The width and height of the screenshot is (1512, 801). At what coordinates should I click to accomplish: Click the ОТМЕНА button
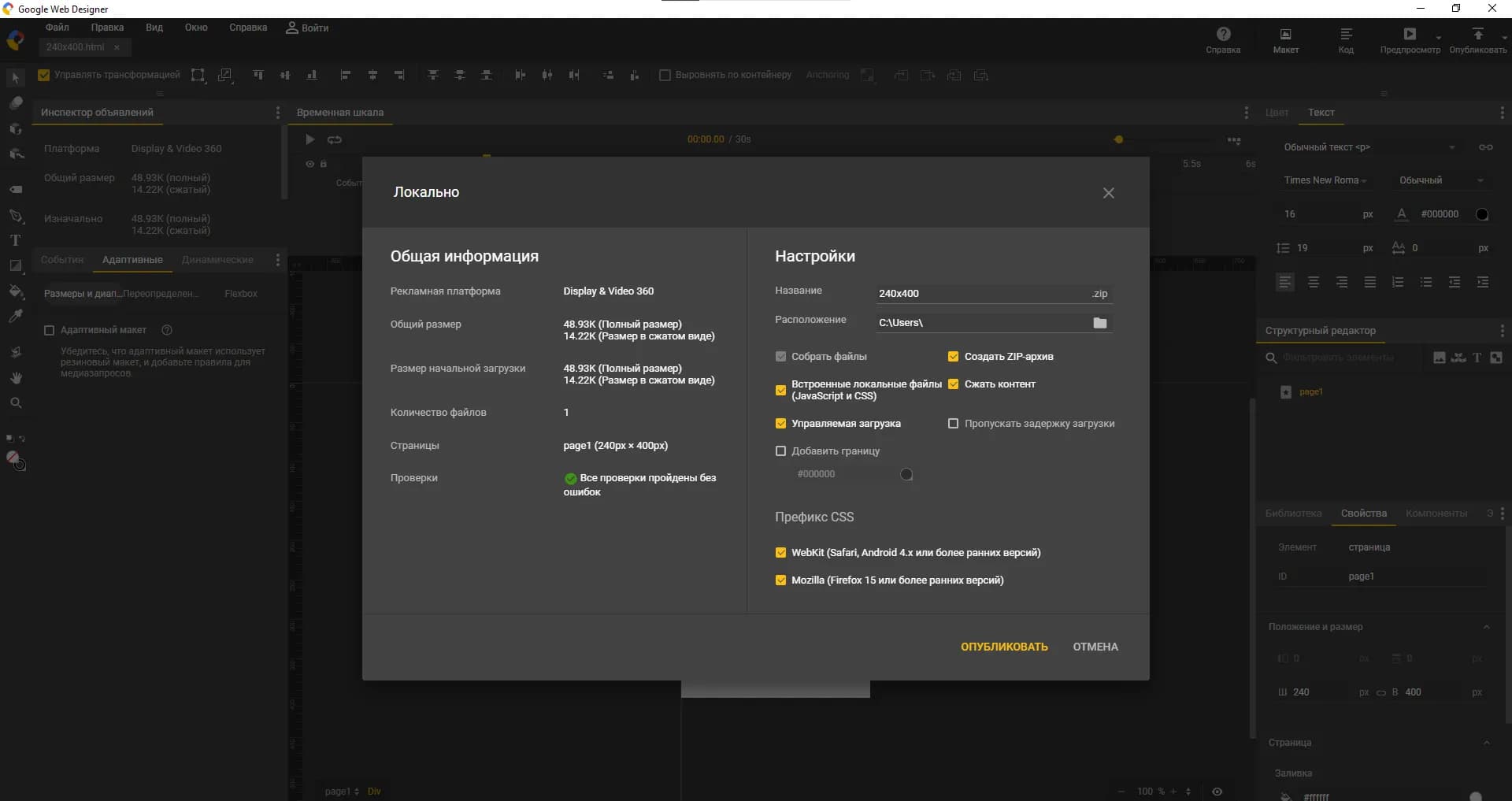1095,647
